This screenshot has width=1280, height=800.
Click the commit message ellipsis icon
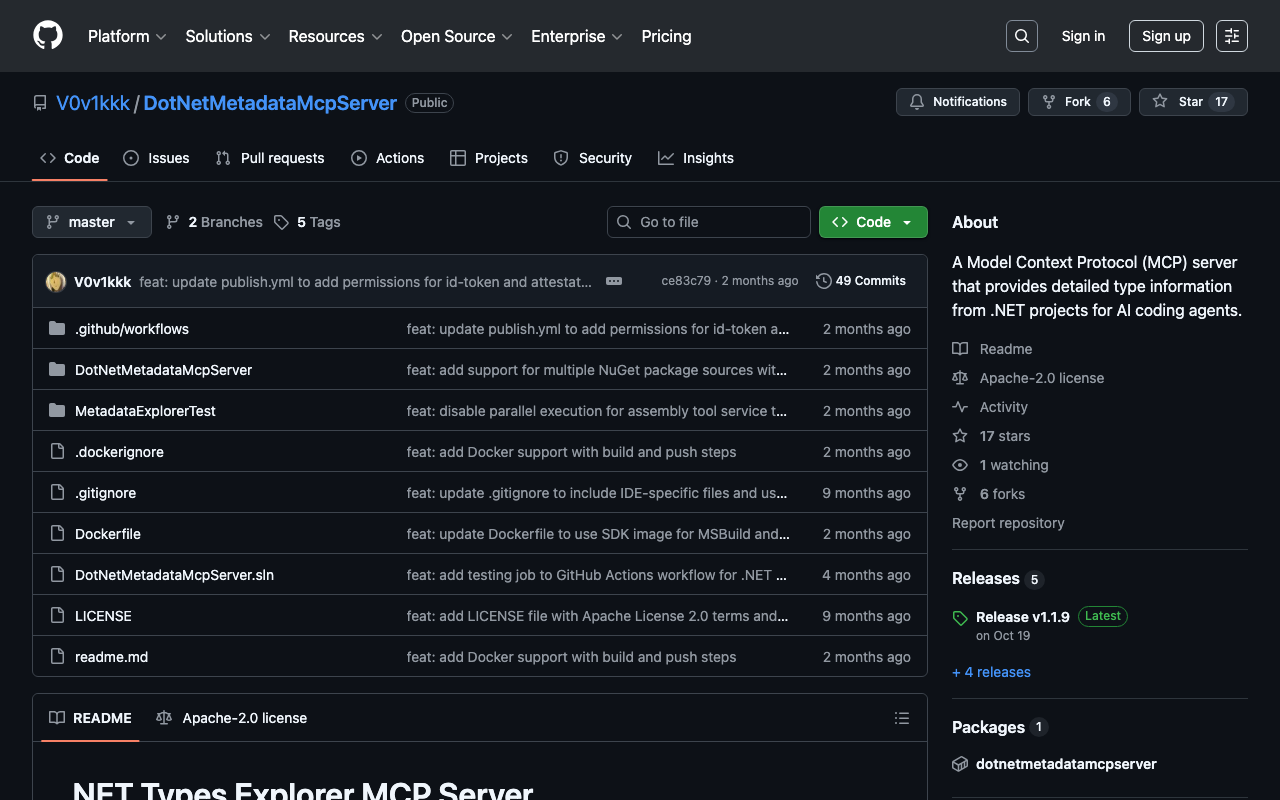click(614, 281)
